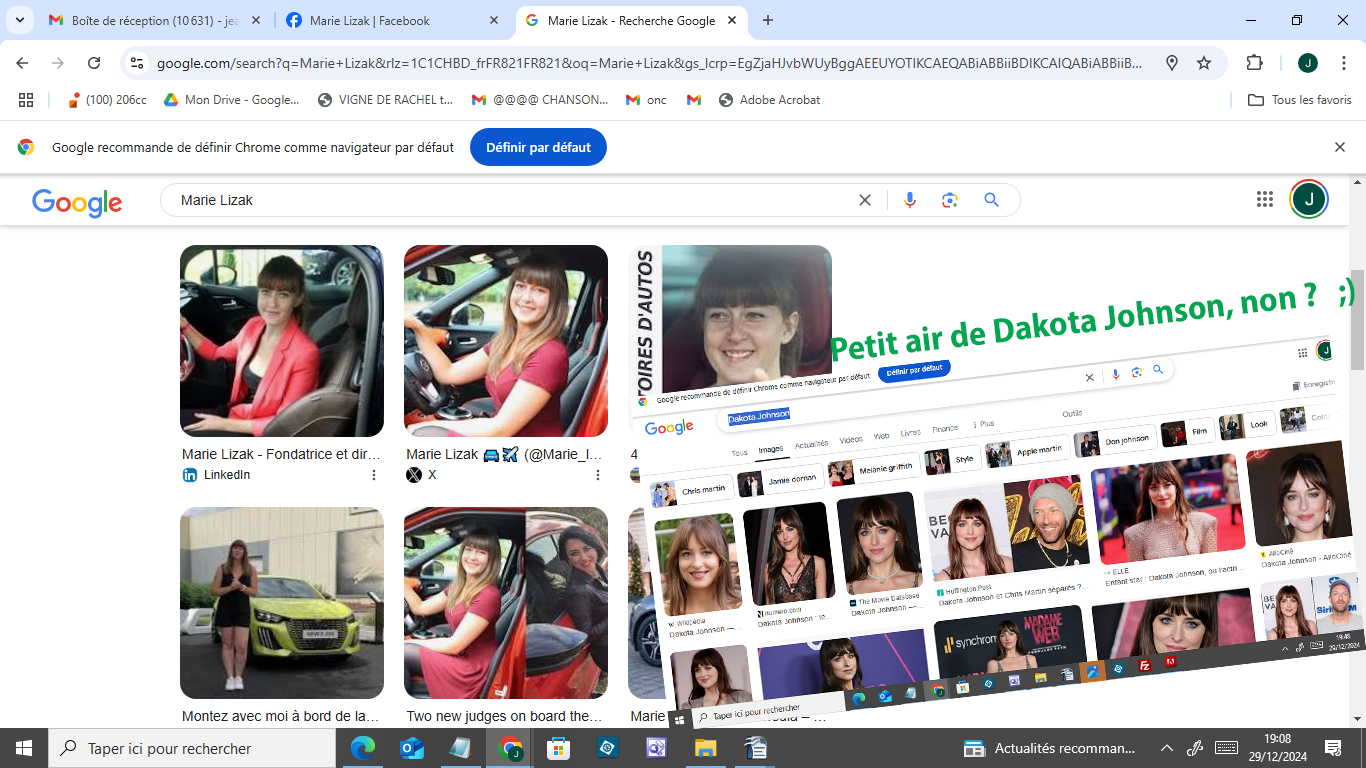
Task: Open the Montez avec moi image thumbnail
Action: (x=282, y=603)
